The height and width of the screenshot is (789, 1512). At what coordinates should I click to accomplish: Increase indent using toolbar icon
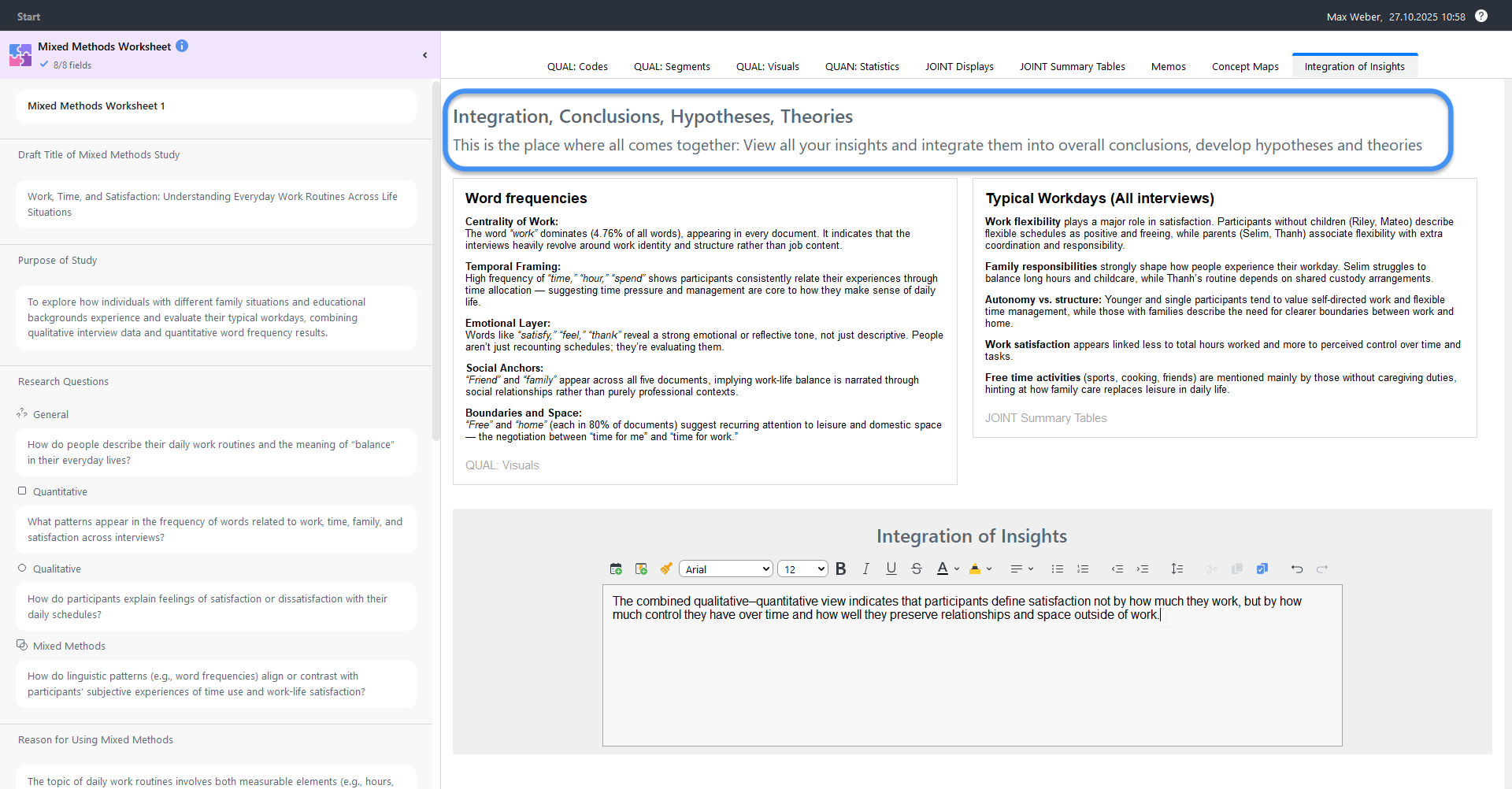1143,569
